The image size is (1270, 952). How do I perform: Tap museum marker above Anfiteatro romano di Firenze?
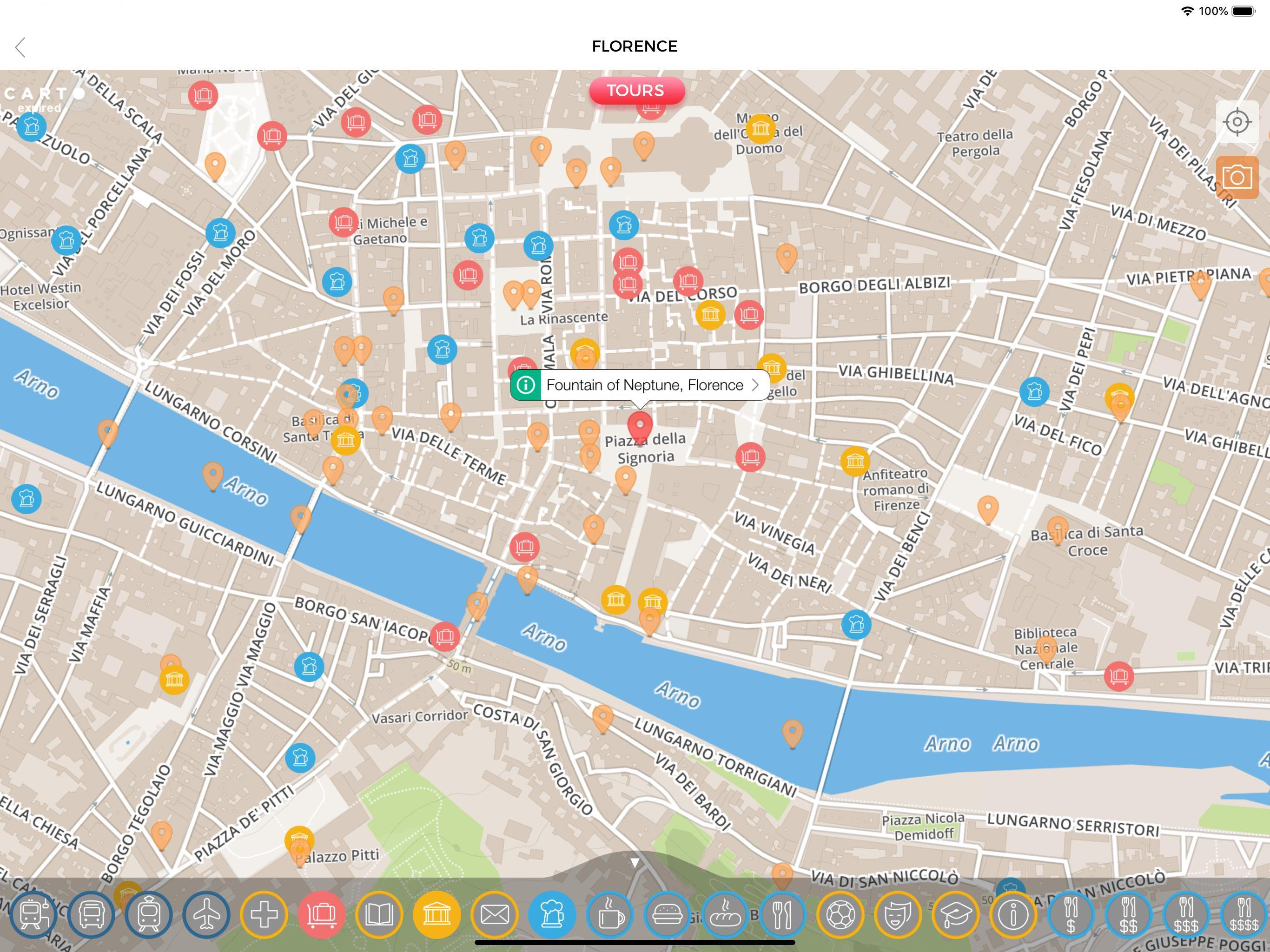pos(855,461)
